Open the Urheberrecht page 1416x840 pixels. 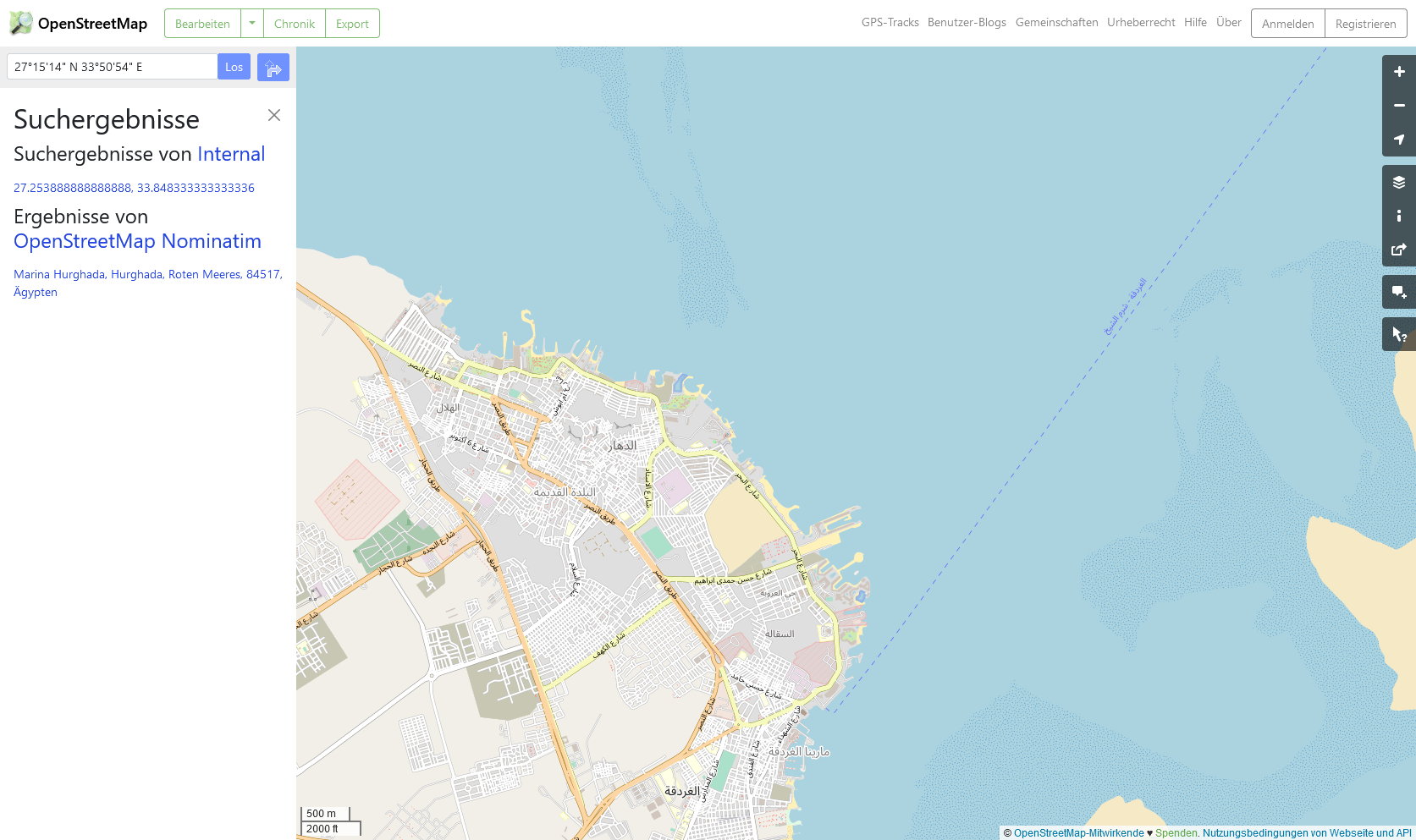point(1141,23)
